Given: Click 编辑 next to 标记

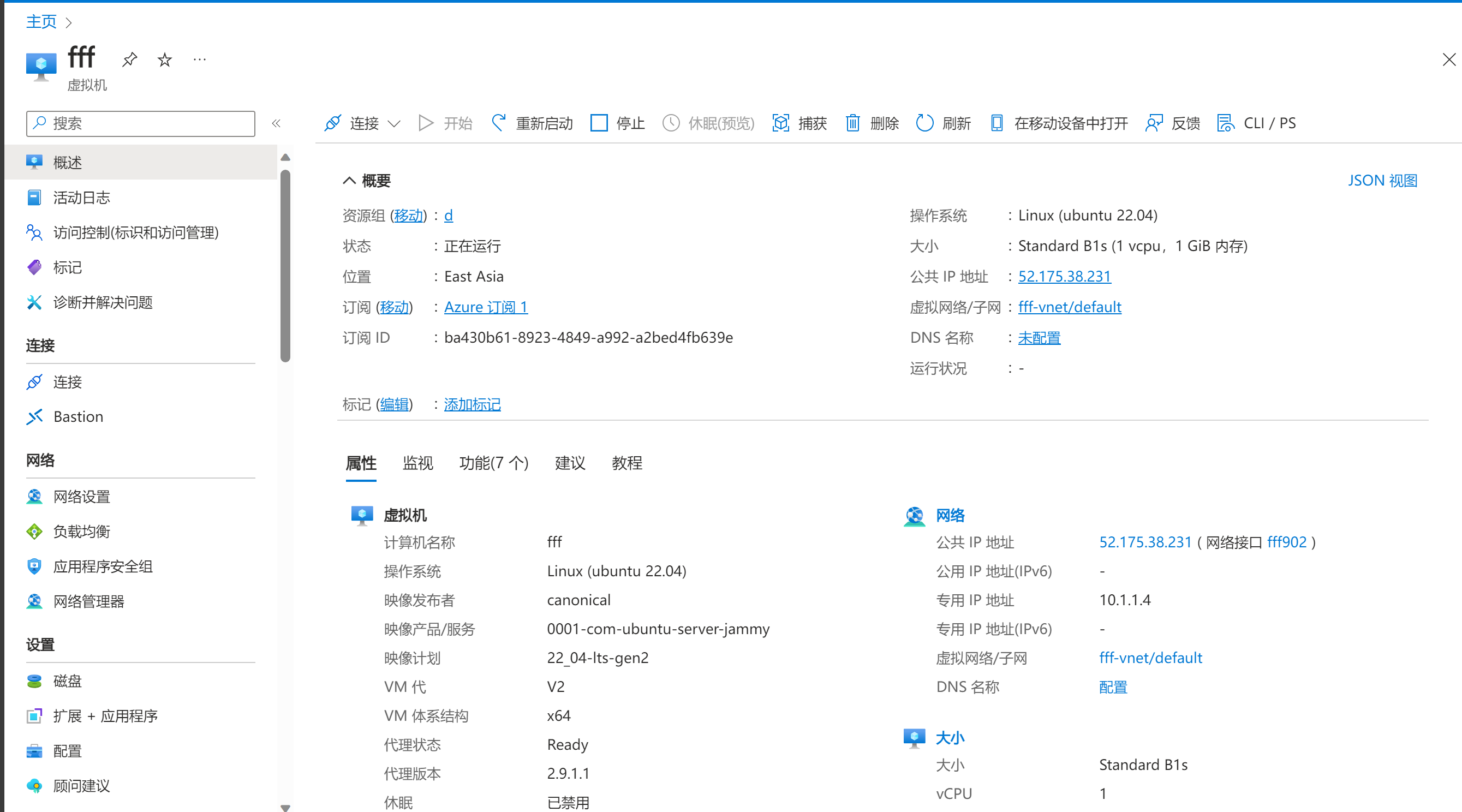Looking at the screenshot, I should tap(395, 404).
